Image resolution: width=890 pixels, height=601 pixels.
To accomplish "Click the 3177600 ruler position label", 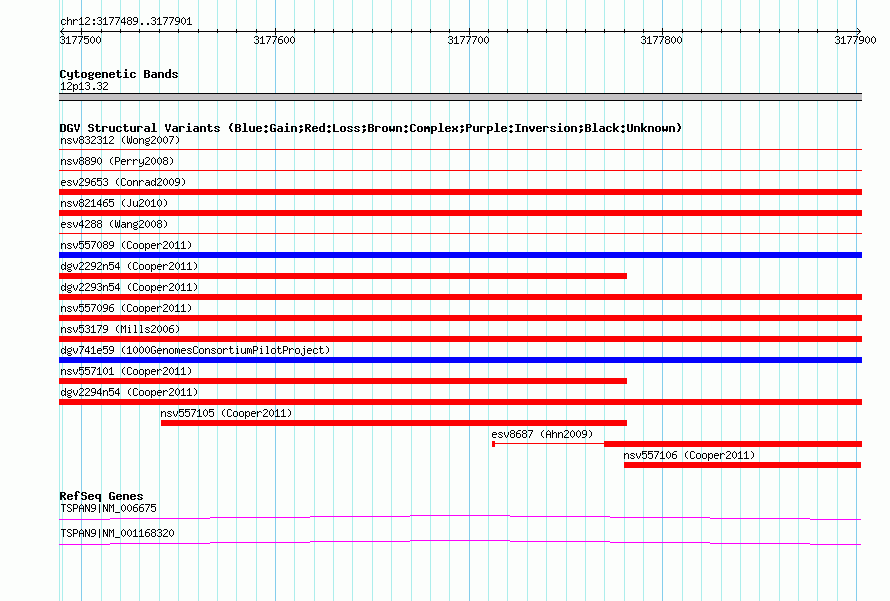I will (x=274, y=40).
